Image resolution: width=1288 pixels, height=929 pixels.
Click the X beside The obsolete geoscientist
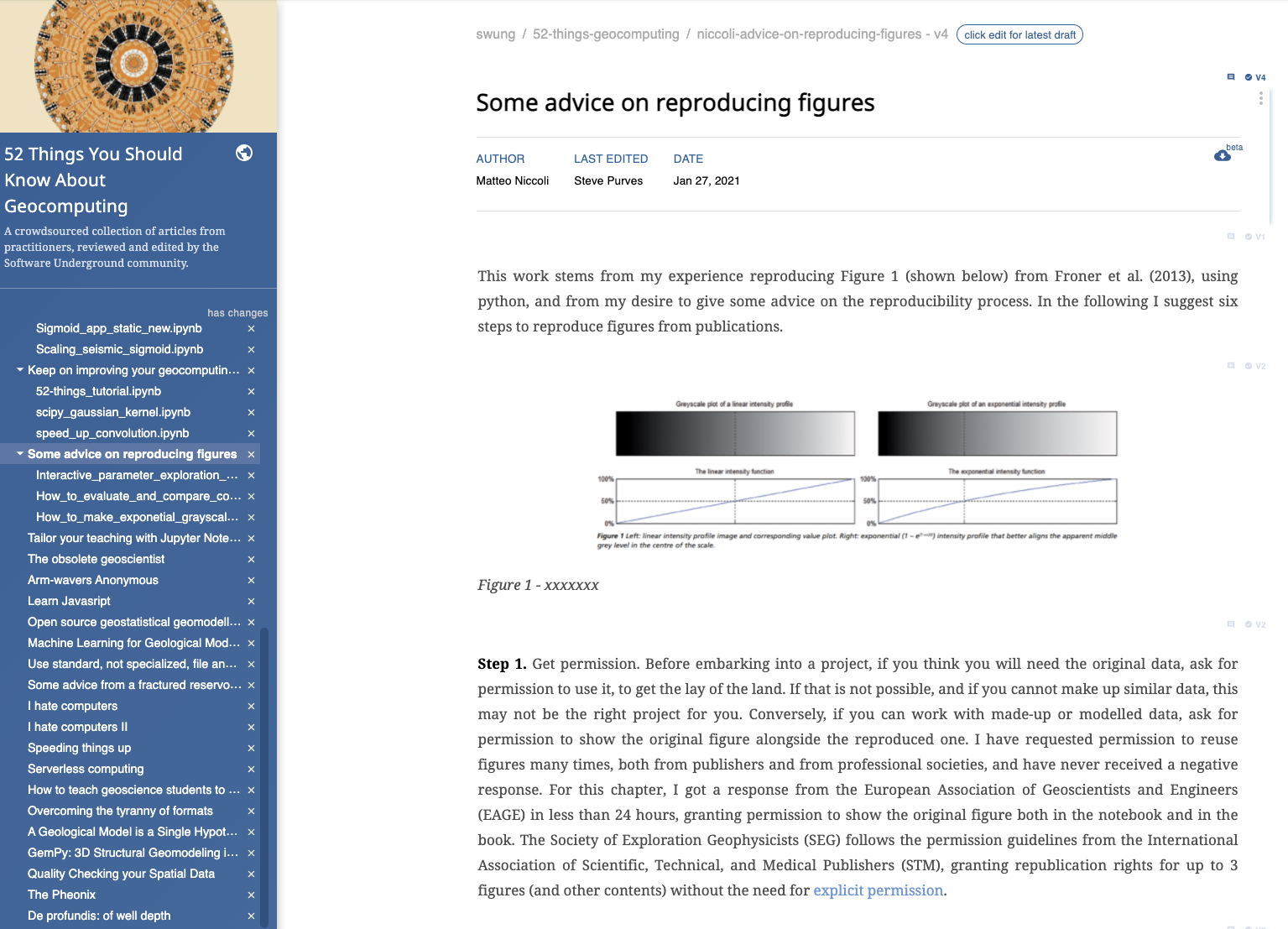click(x=251, y=560)
